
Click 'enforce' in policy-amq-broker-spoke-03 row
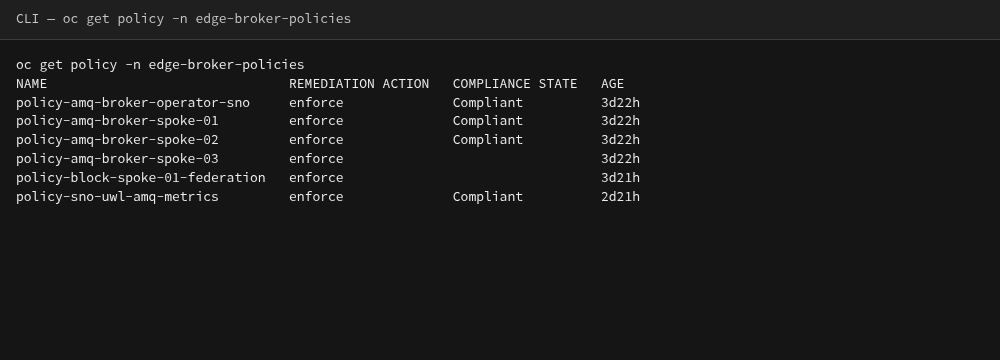pyautogui.click(x=316, y=158)
